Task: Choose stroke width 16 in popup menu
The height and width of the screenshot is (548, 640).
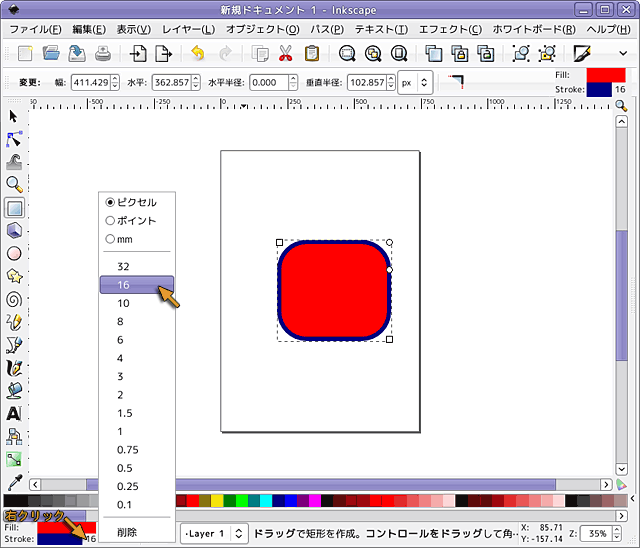Action: click(124, 285)
